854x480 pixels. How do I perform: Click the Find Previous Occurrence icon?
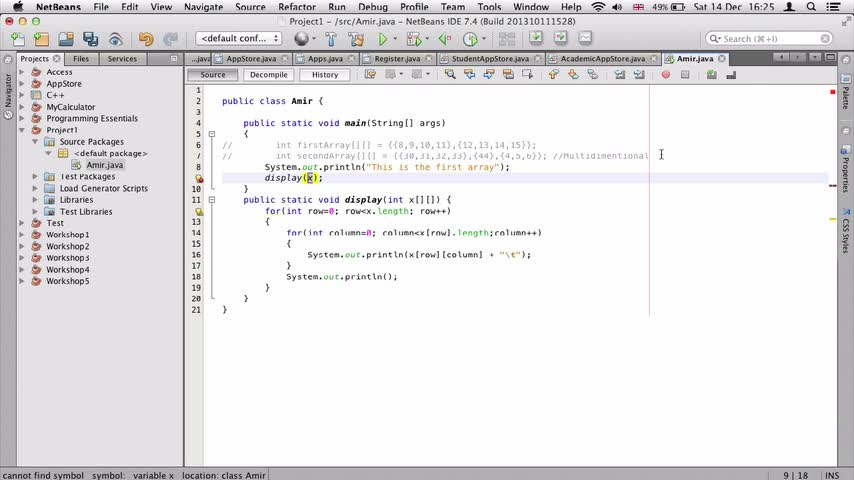(x=469, y=74)
